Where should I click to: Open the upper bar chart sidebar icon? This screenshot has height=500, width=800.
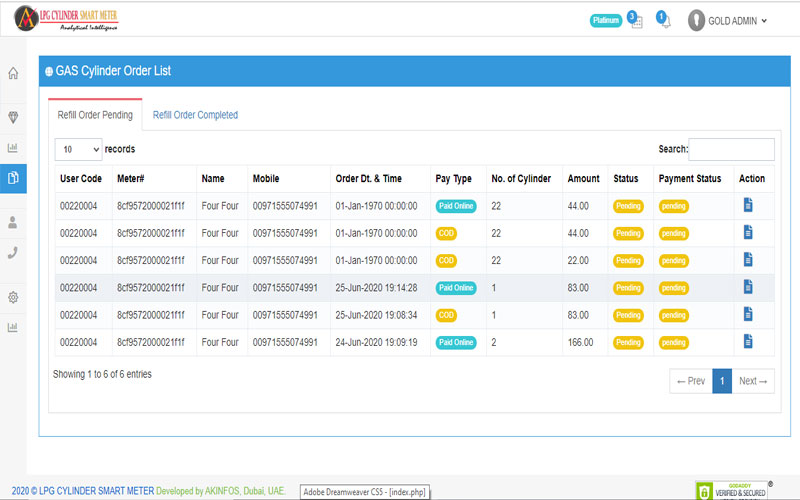[x=13, y=148]
